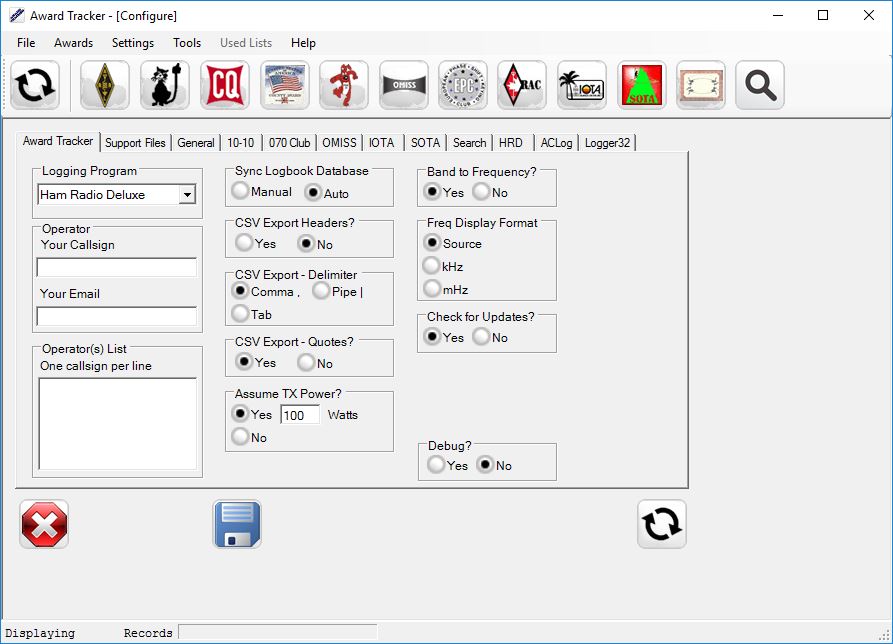Open the RAC awards icon
The image size is (893, 644).
coord(522,85)
